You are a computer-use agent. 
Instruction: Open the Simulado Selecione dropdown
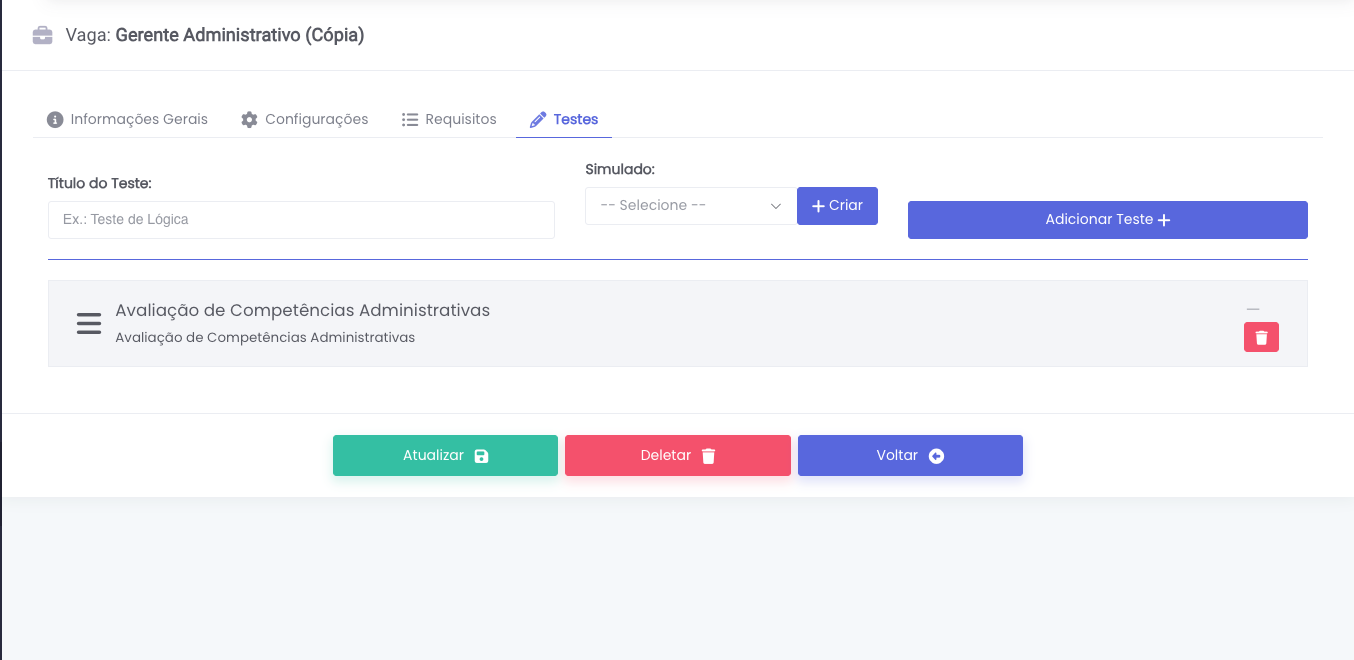coord(690,206)
